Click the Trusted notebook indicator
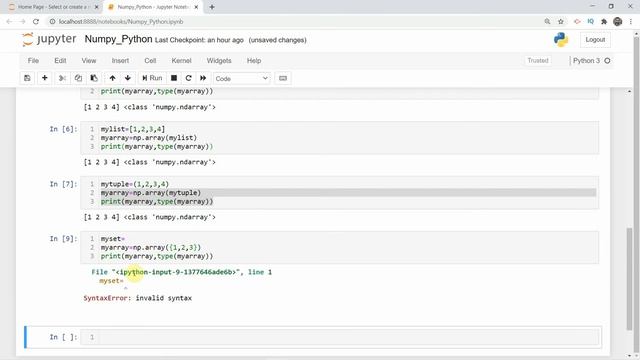The image size is (640, 360). click(538, 60)
